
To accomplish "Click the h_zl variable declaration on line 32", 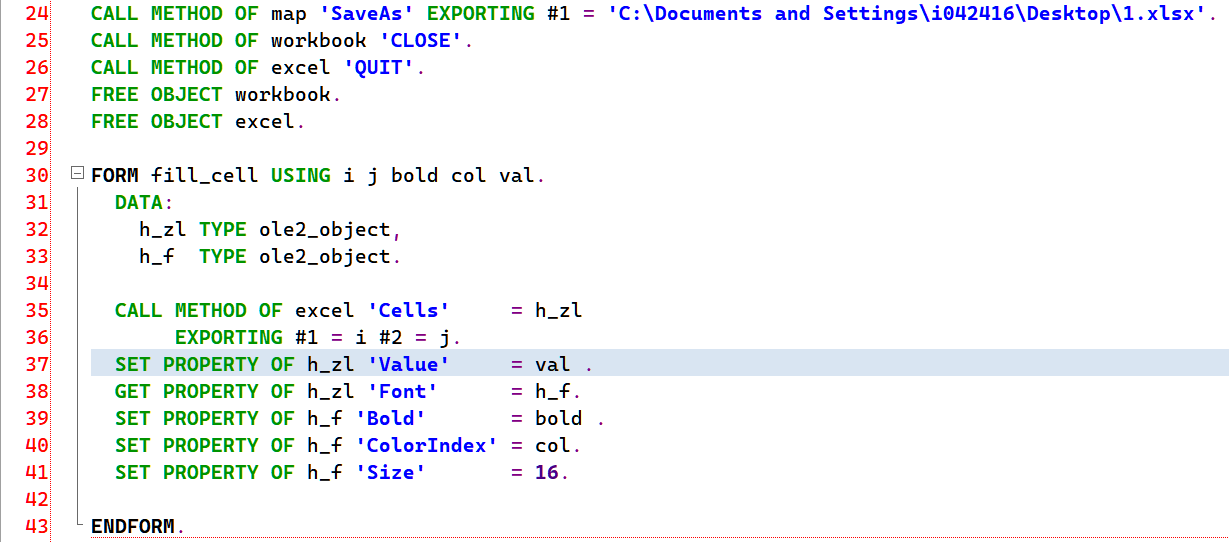I will (163, 230).
